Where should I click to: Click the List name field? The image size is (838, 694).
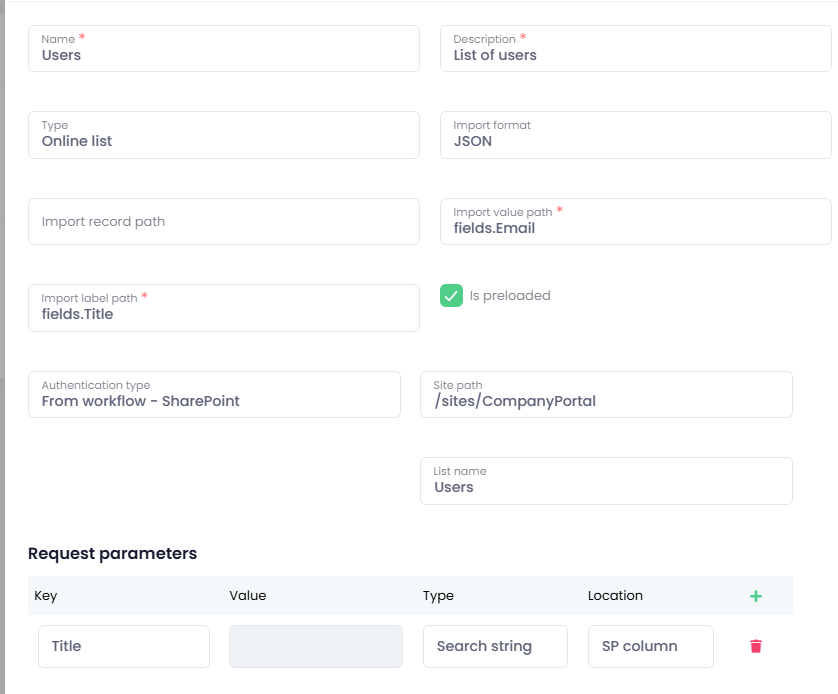click(x=606, y=481)
